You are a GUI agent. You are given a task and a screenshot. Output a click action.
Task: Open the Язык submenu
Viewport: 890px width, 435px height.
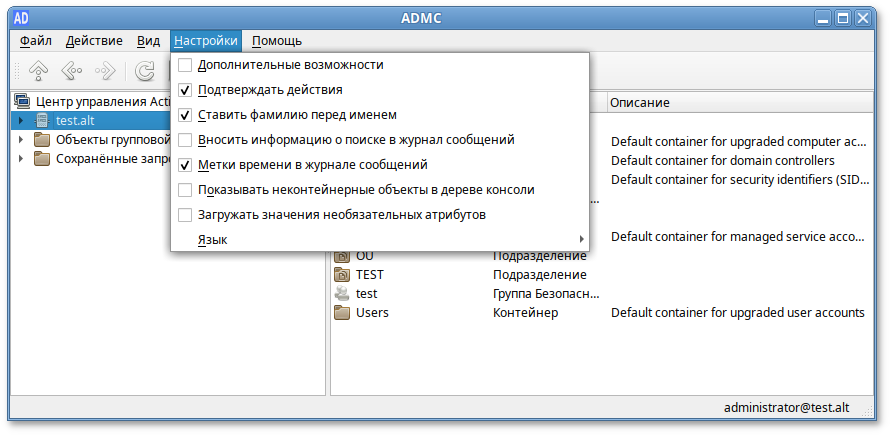(x=380, y=240)
